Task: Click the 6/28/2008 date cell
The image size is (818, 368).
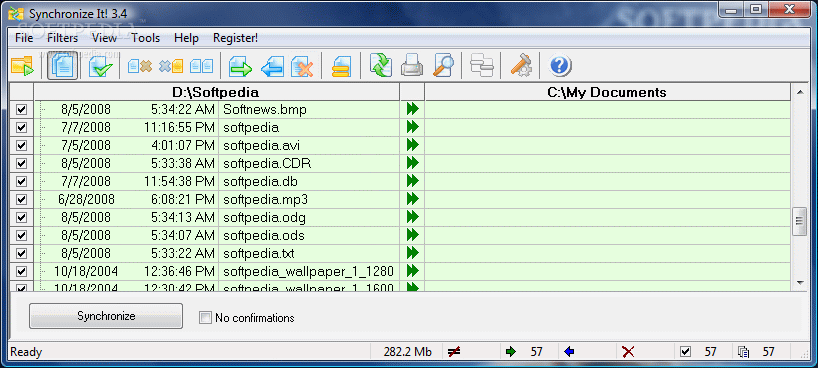Action: (87, 199)
